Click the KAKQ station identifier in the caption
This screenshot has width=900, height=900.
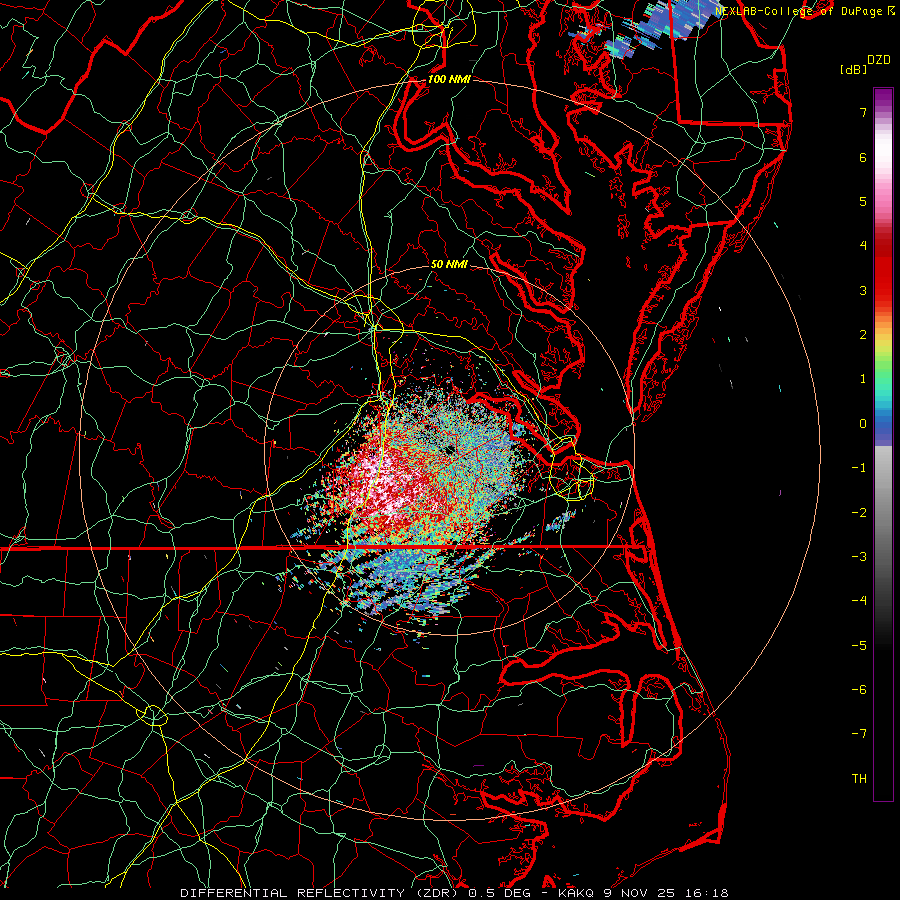tap(576, 893)
